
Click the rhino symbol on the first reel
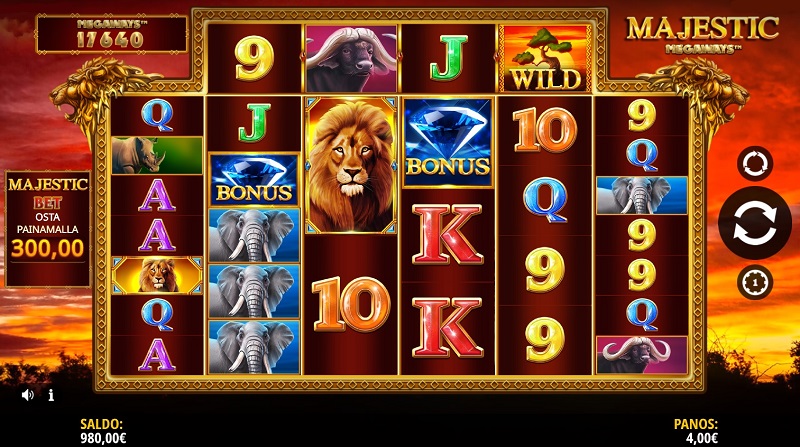click(x=157, y=155)
